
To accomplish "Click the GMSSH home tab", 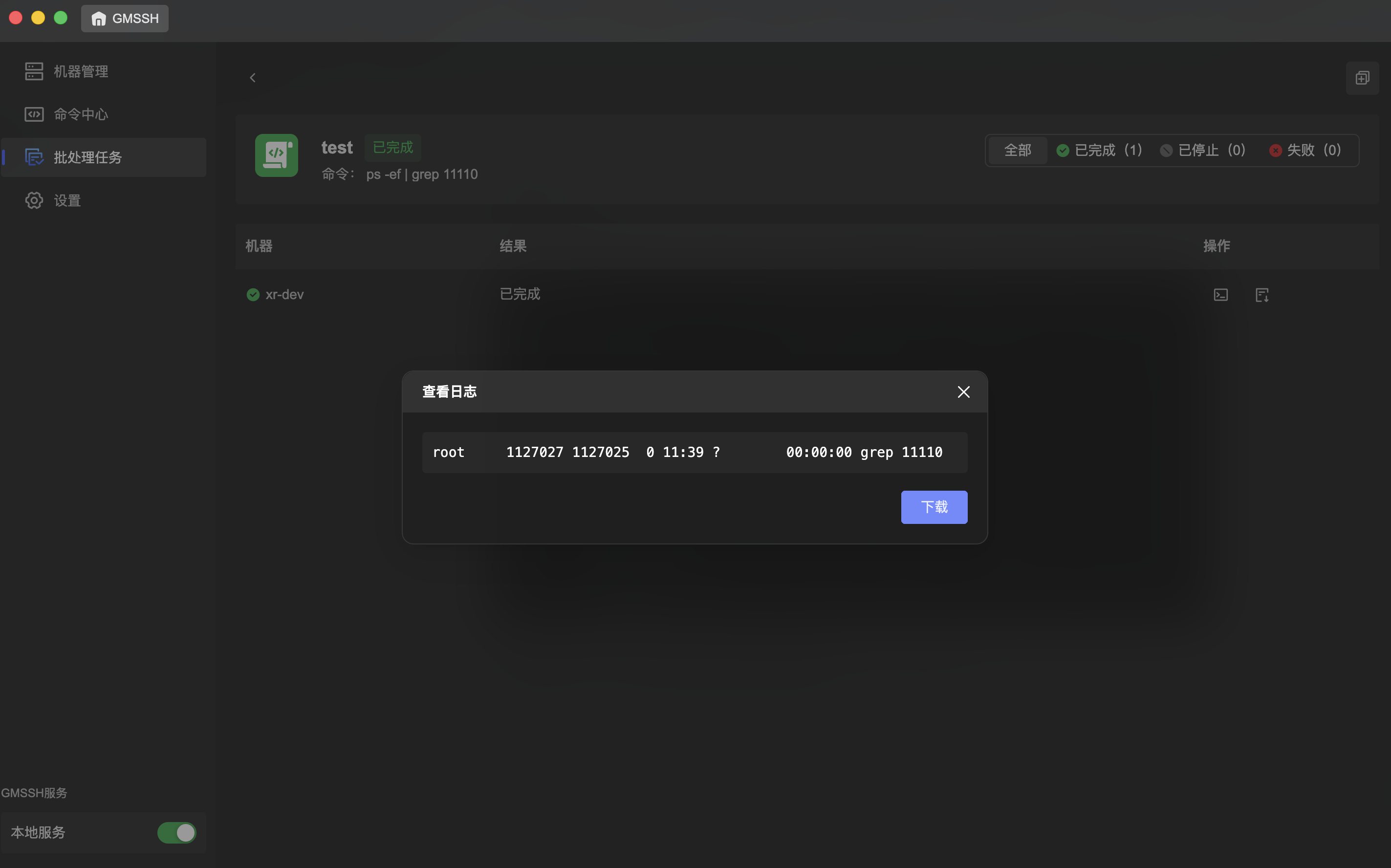I will [125, 19].
